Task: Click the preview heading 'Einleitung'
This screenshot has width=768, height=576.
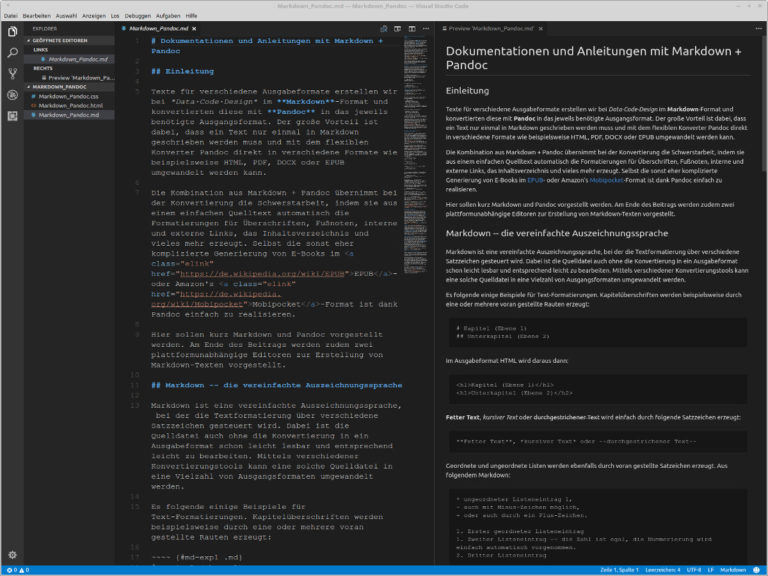Action: pyautogui.click(x=467, y=91)
